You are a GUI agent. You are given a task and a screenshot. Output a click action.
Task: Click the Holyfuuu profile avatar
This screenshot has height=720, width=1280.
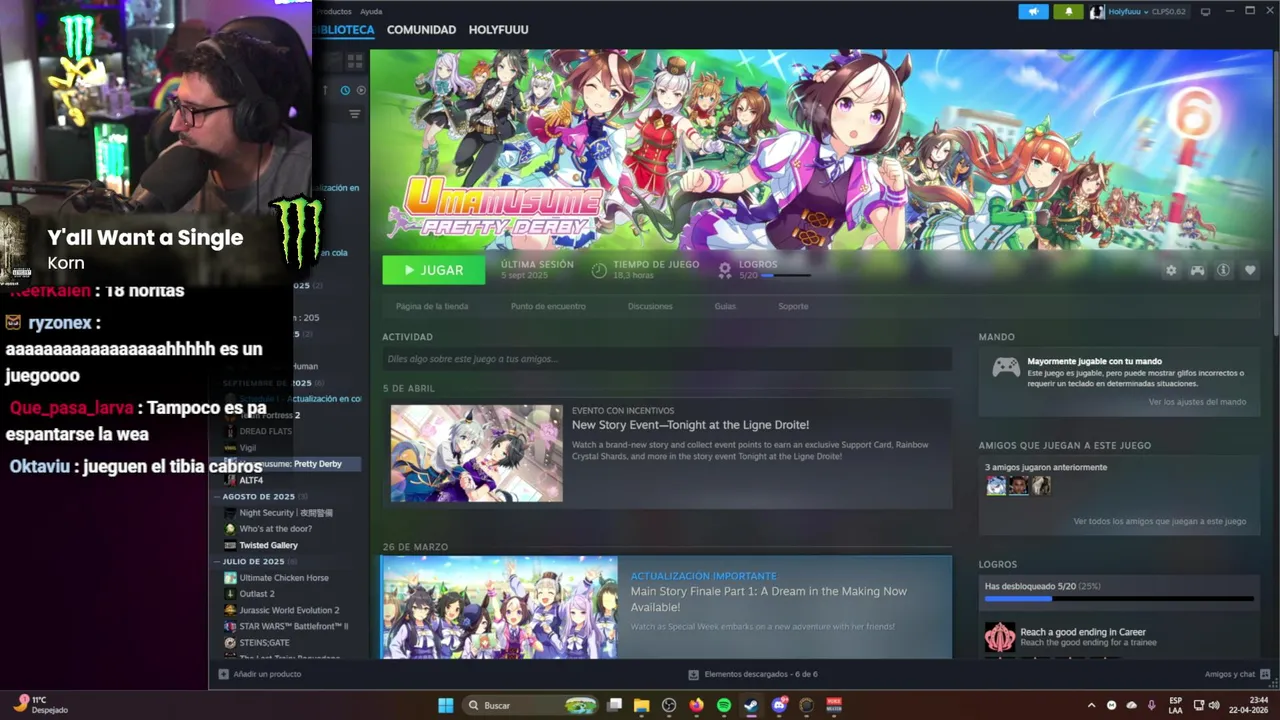(x=1097, y=11)
